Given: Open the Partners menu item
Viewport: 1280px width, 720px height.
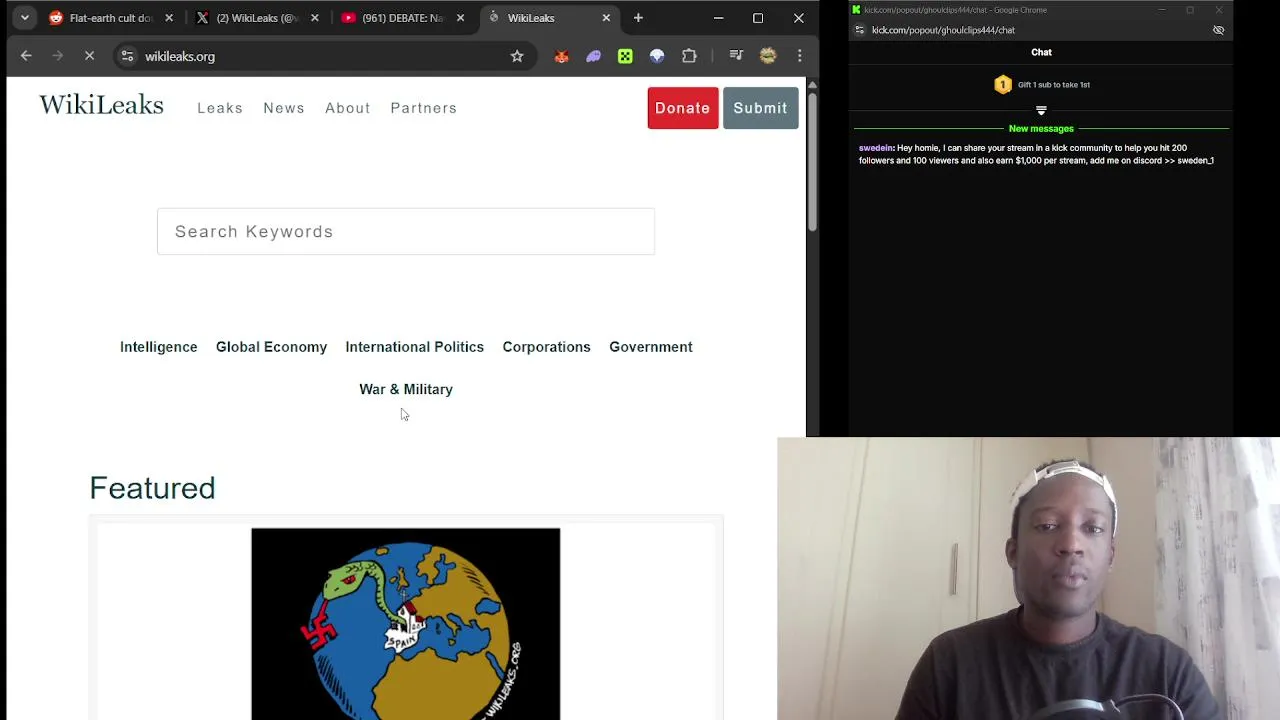Looking at the screenshot, I should click(423, 108).
